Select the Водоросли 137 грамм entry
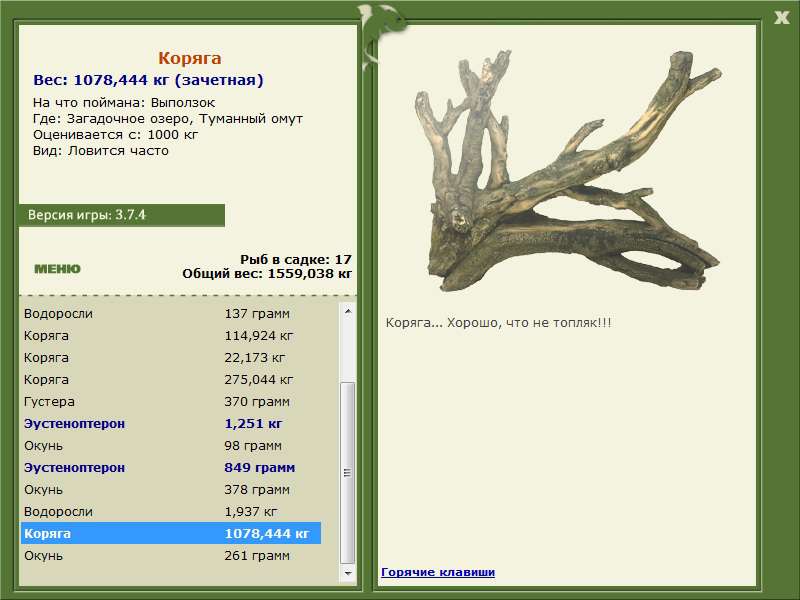The width and height of the screenshot is (800, 600). (x=171, y=313)
